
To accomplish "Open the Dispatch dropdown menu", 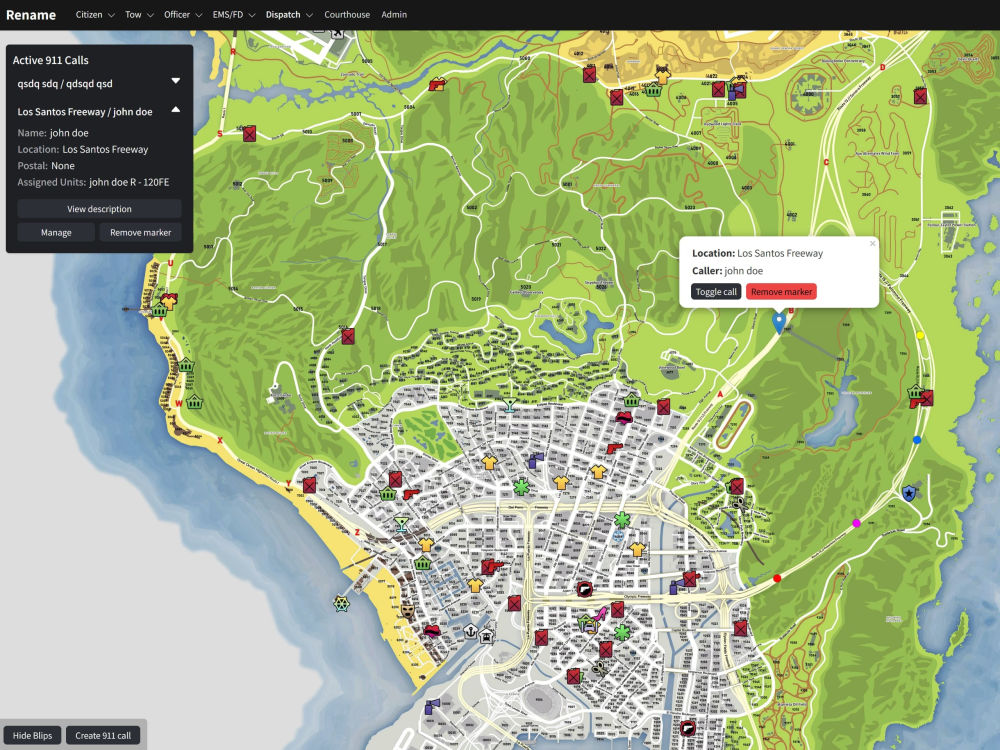I will click(290, 15).
